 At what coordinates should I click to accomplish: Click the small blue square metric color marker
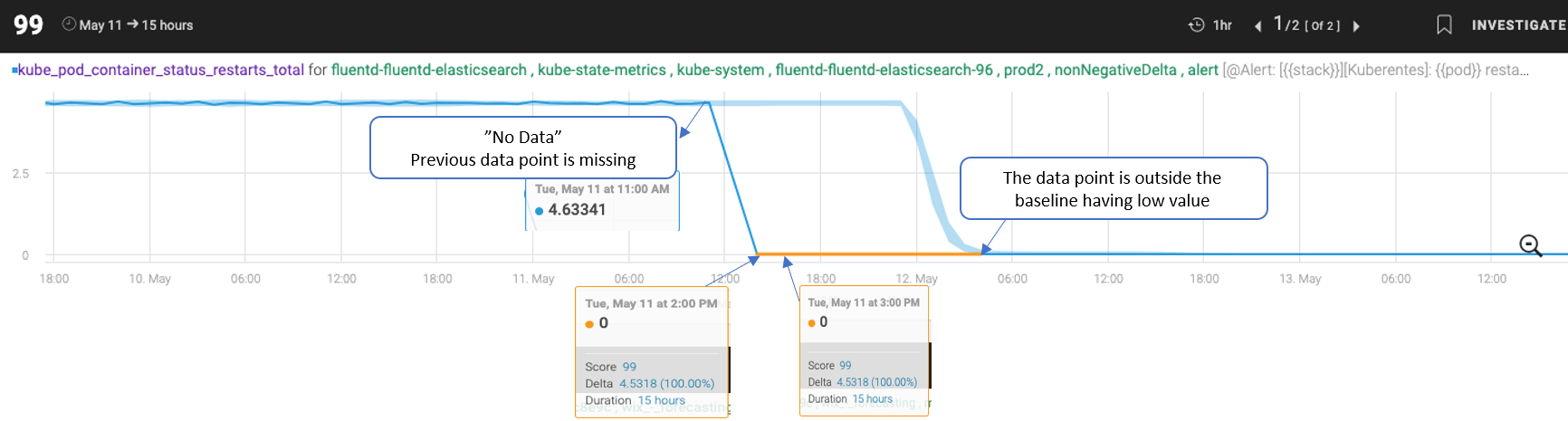[14, 69]
